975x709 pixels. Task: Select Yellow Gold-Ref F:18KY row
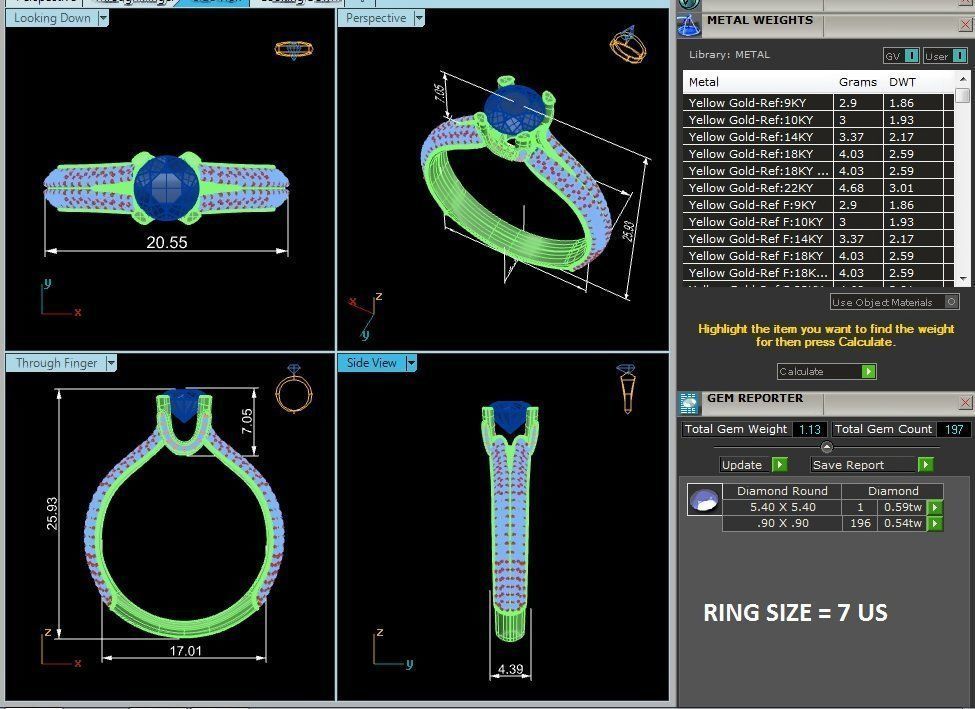click(818, 256)
